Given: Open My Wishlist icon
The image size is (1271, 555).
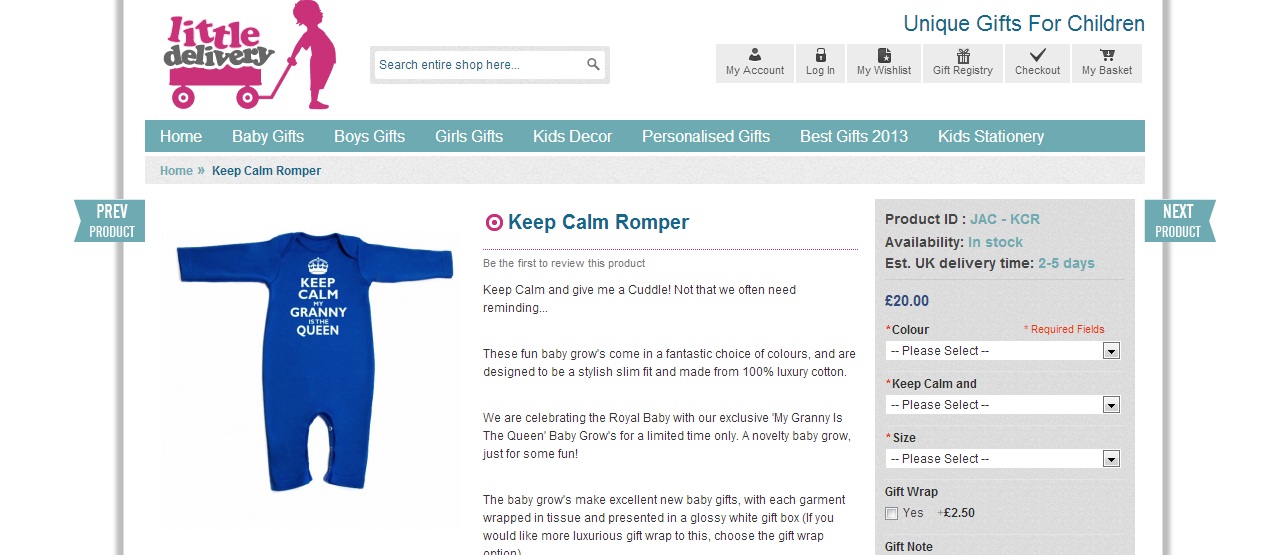Looking at the screenshot, I should 884,55.
